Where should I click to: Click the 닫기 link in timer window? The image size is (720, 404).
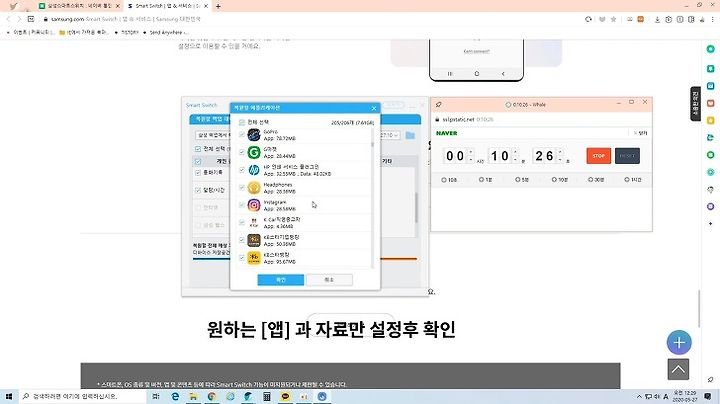pyautogui.click(x=640, y=133)
